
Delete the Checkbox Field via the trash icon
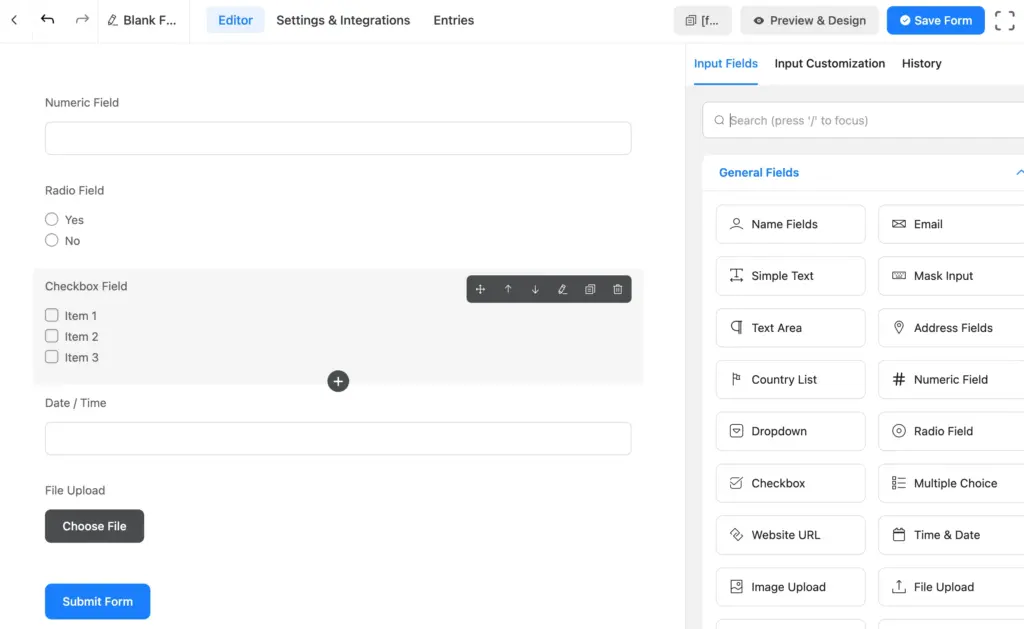[x=617, y=289]
